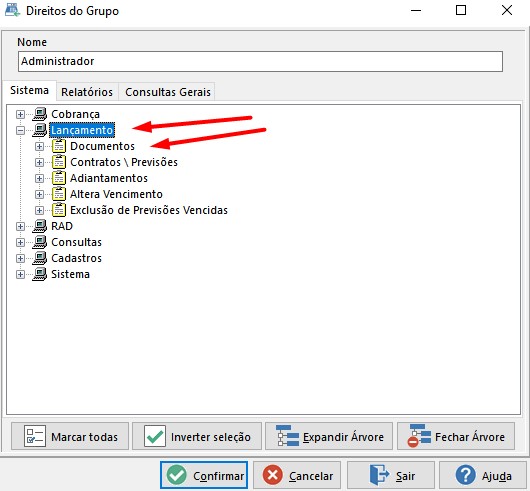Screen dimensions: 530x491
Task: Minimize the Direitos do Grupo window
Action: tap(416, 10)
